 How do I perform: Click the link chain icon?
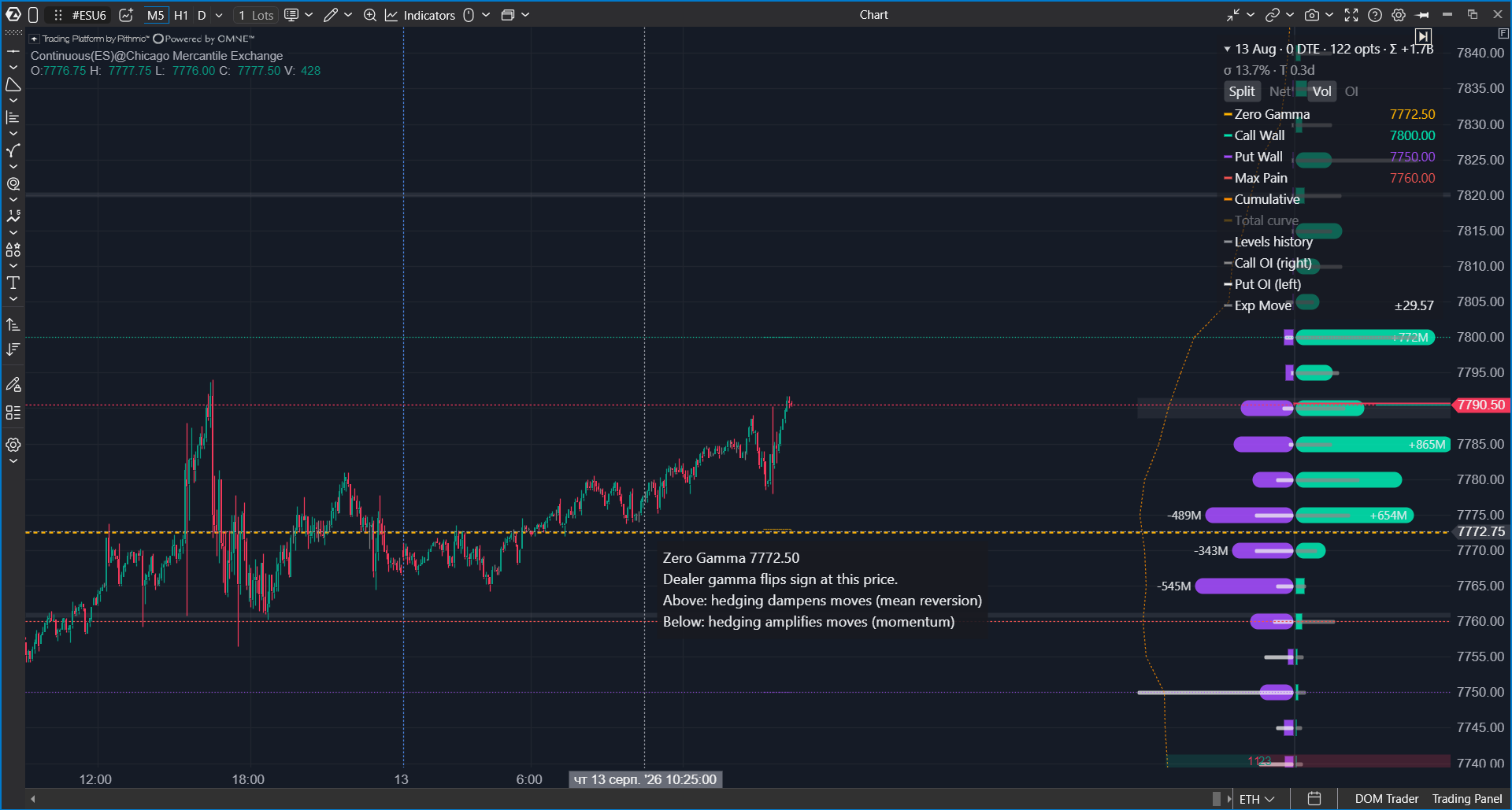(1272, 15)
